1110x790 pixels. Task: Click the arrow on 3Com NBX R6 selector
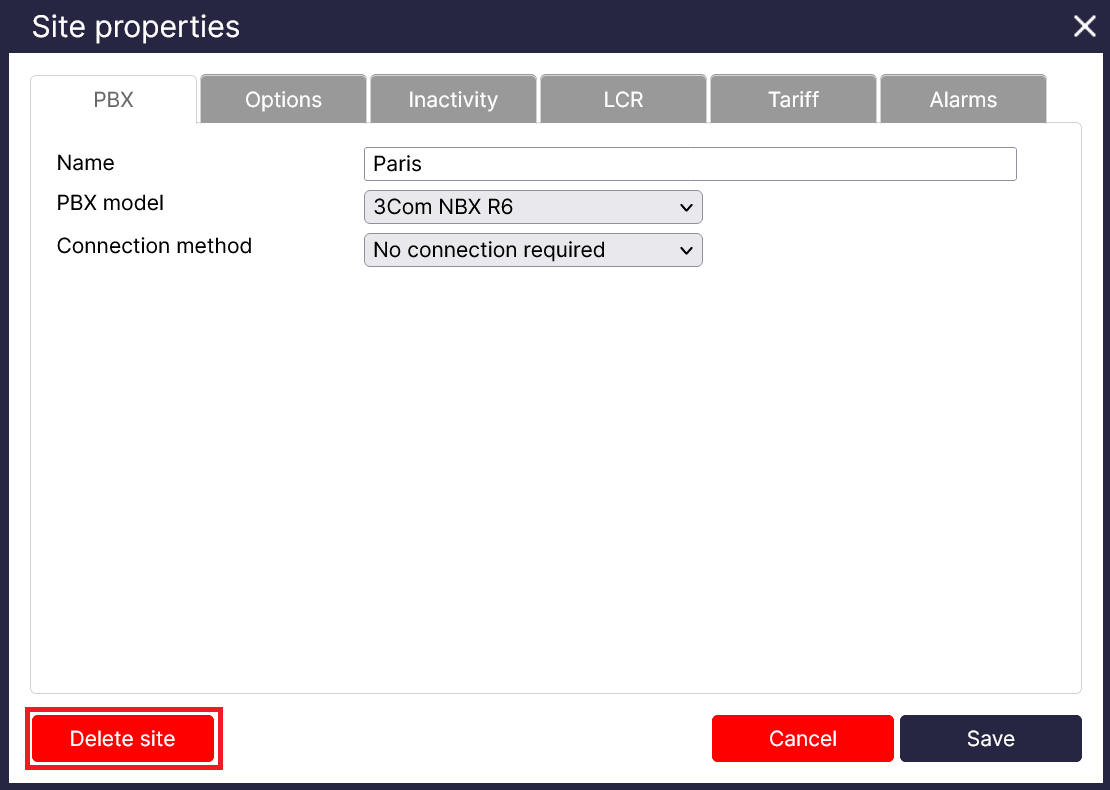[686, 208]
